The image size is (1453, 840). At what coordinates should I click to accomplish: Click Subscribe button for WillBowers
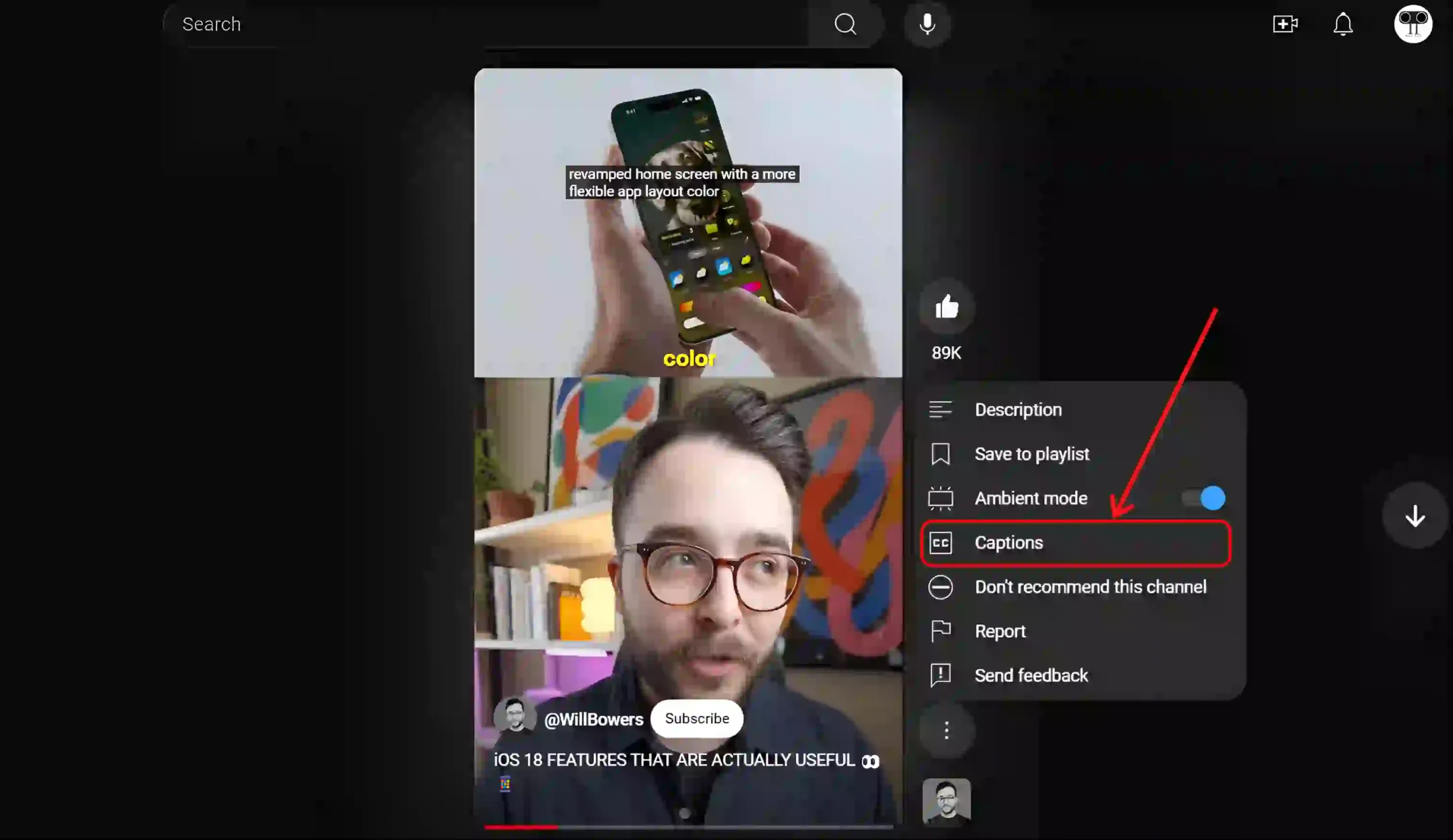point(697,718)
